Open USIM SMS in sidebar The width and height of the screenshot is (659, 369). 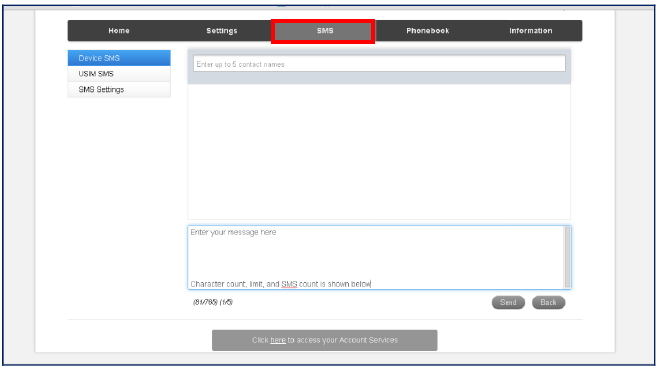[x=119, y=74]
